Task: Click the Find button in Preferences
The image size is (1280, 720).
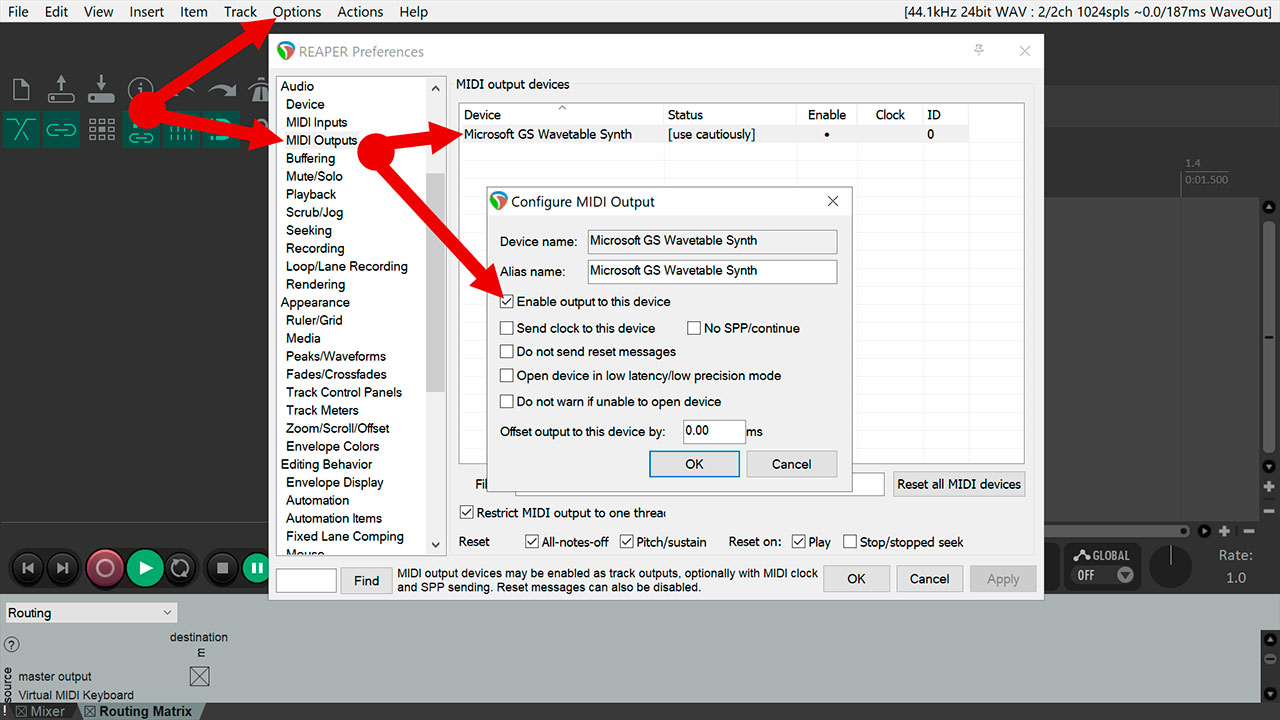Action: (367, 580)
